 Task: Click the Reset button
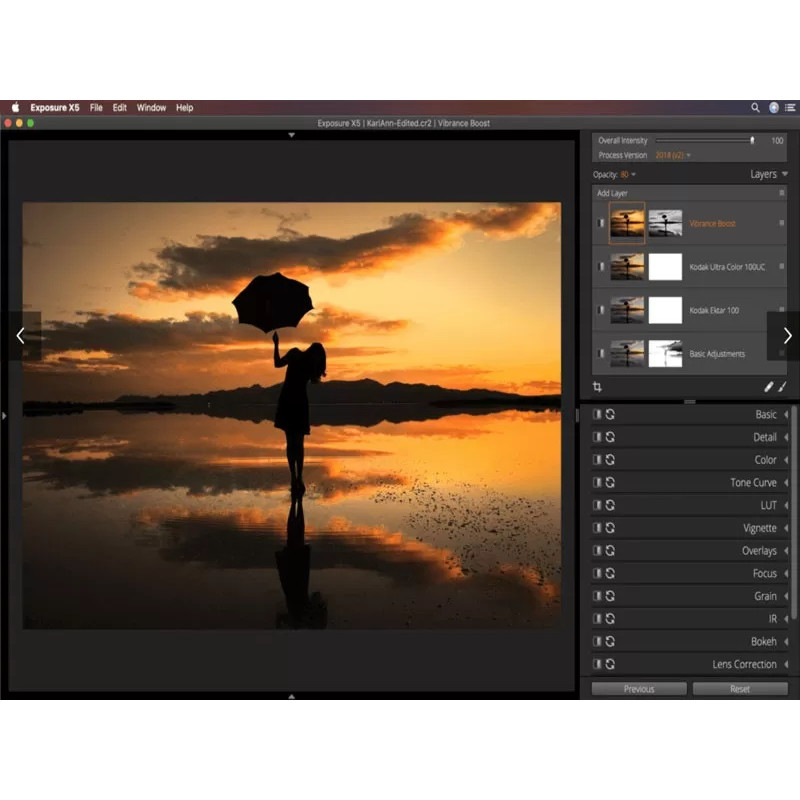coord(739,689)
